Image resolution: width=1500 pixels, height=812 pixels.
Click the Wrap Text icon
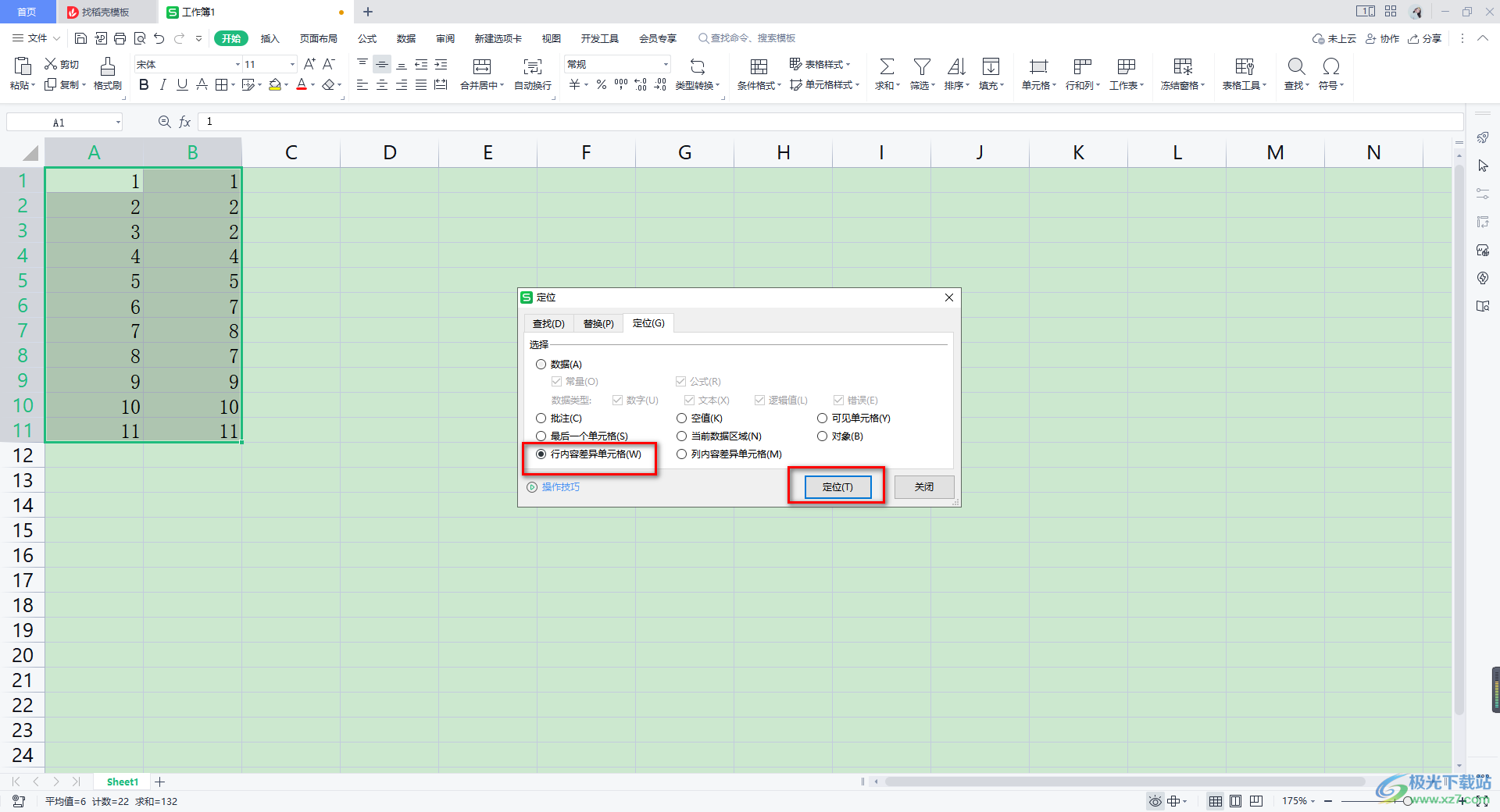click(533, 66)
